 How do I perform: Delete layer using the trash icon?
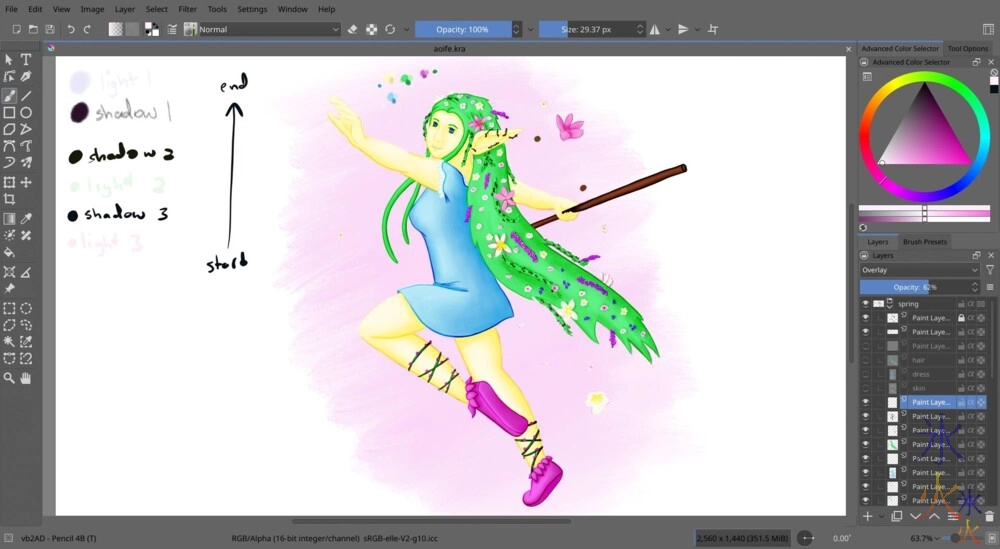[x=989, y=516]
